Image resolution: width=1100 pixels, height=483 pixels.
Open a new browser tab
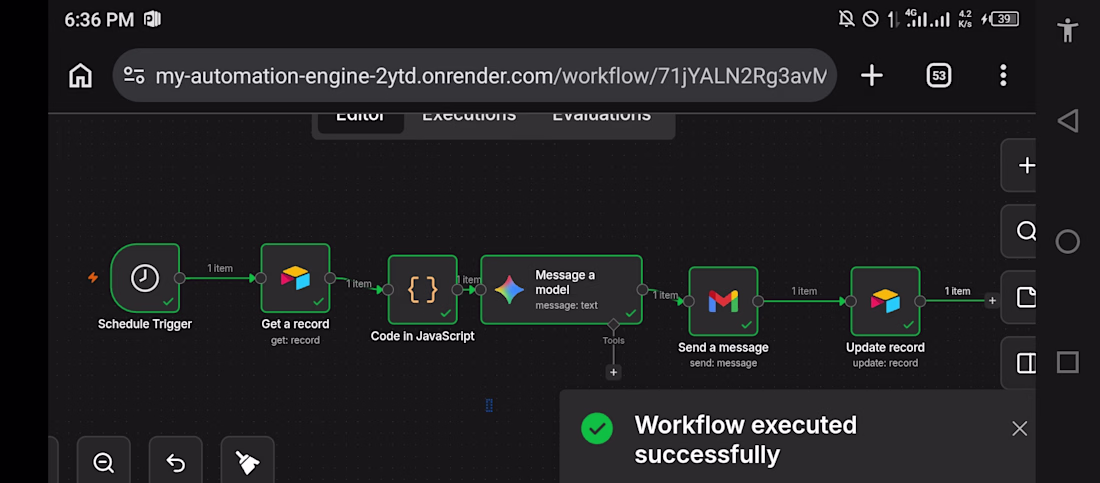click(871, 75)
